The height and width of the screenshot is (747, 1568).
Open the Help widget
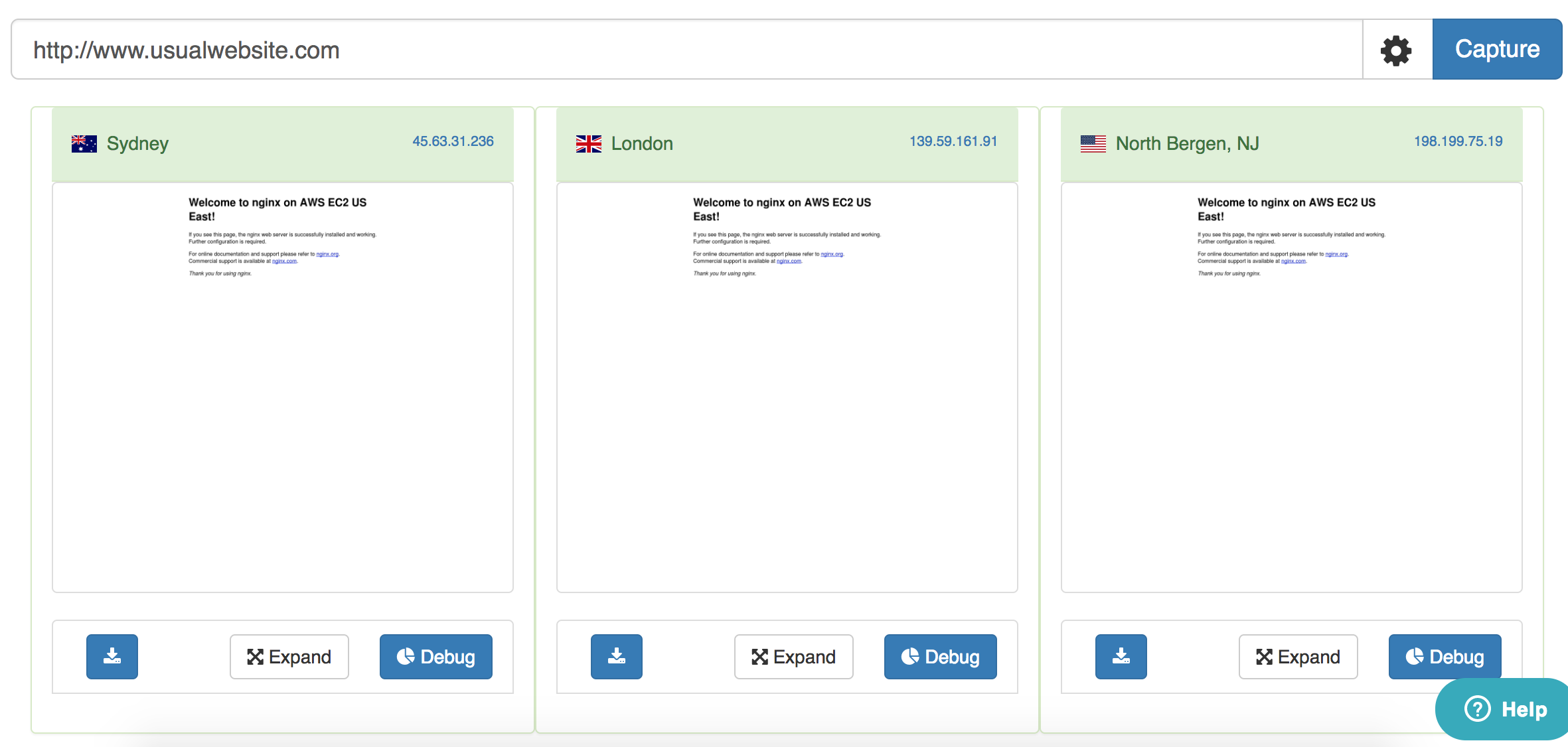click(x=1504, y=709)
